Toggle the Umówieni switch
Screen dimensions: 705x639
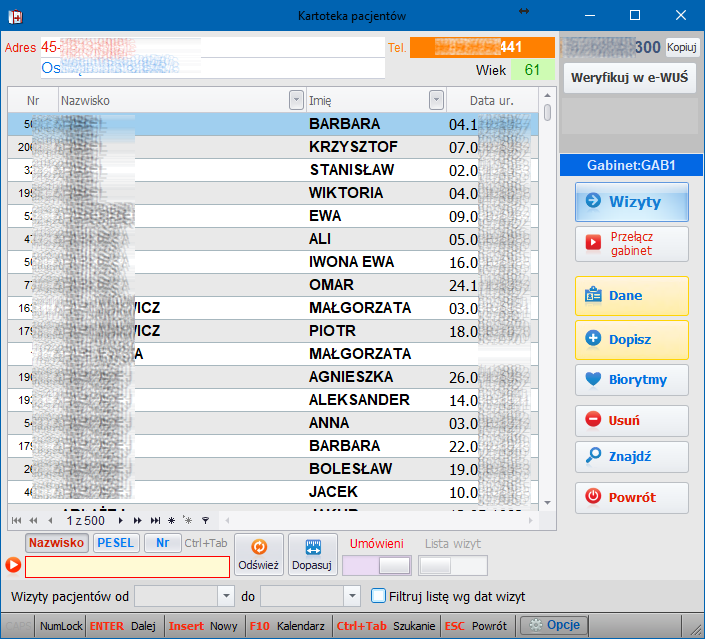coord(376,565)
